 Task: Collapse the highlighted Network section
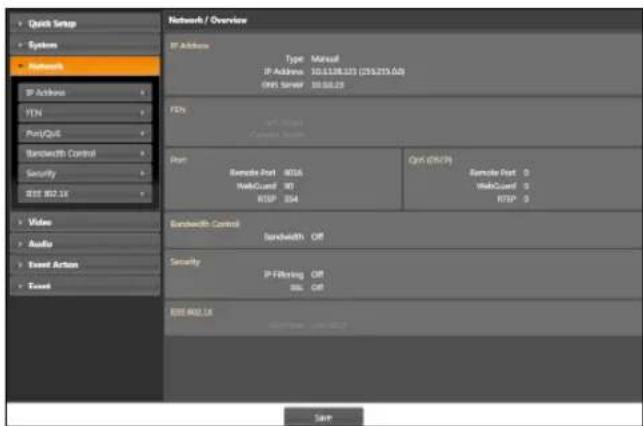pos(85,66)
